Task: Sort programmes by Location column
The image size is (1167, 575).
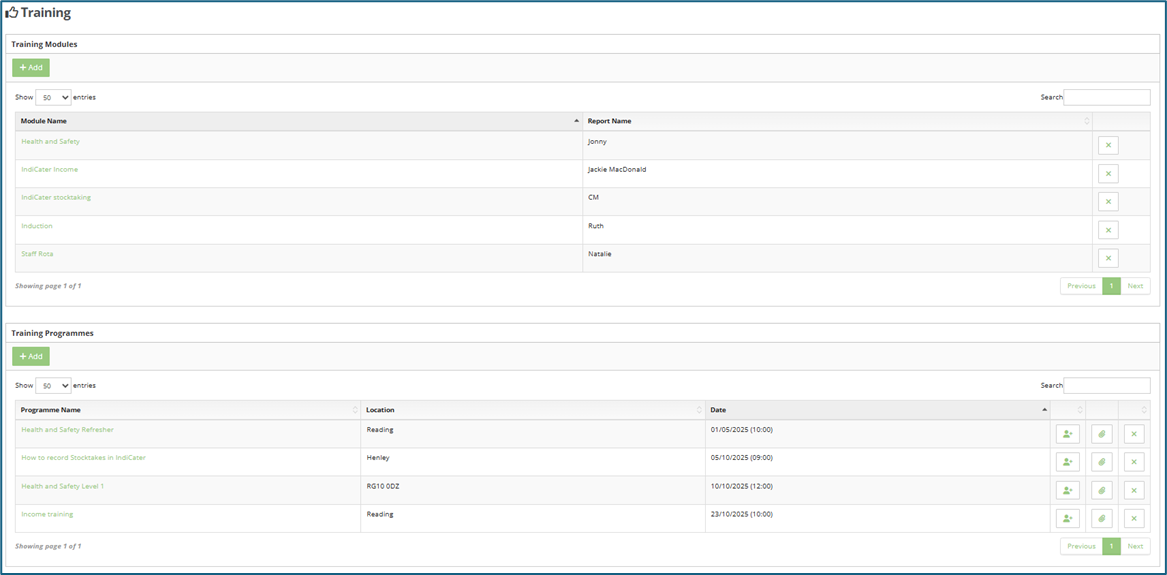Action: [533, 410]
